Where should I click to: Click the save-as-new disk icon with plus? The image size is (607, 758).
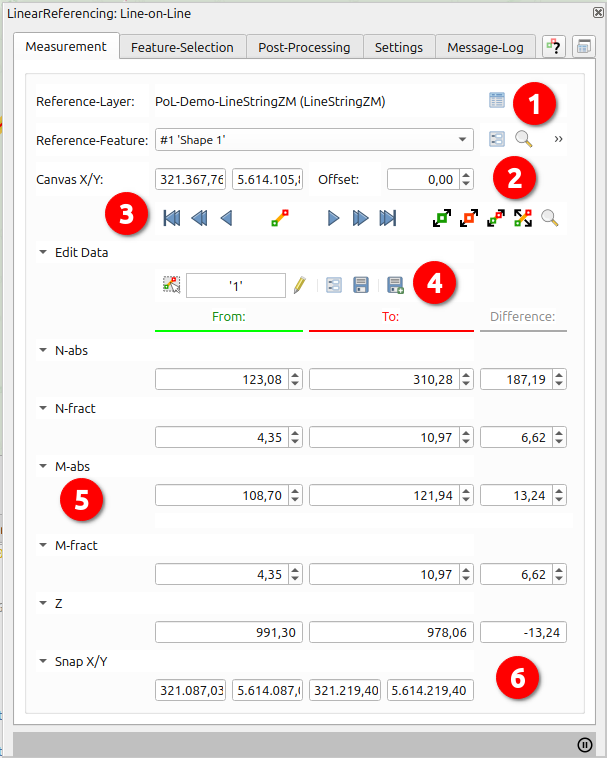pyautogui.click(x=394, y=286)
